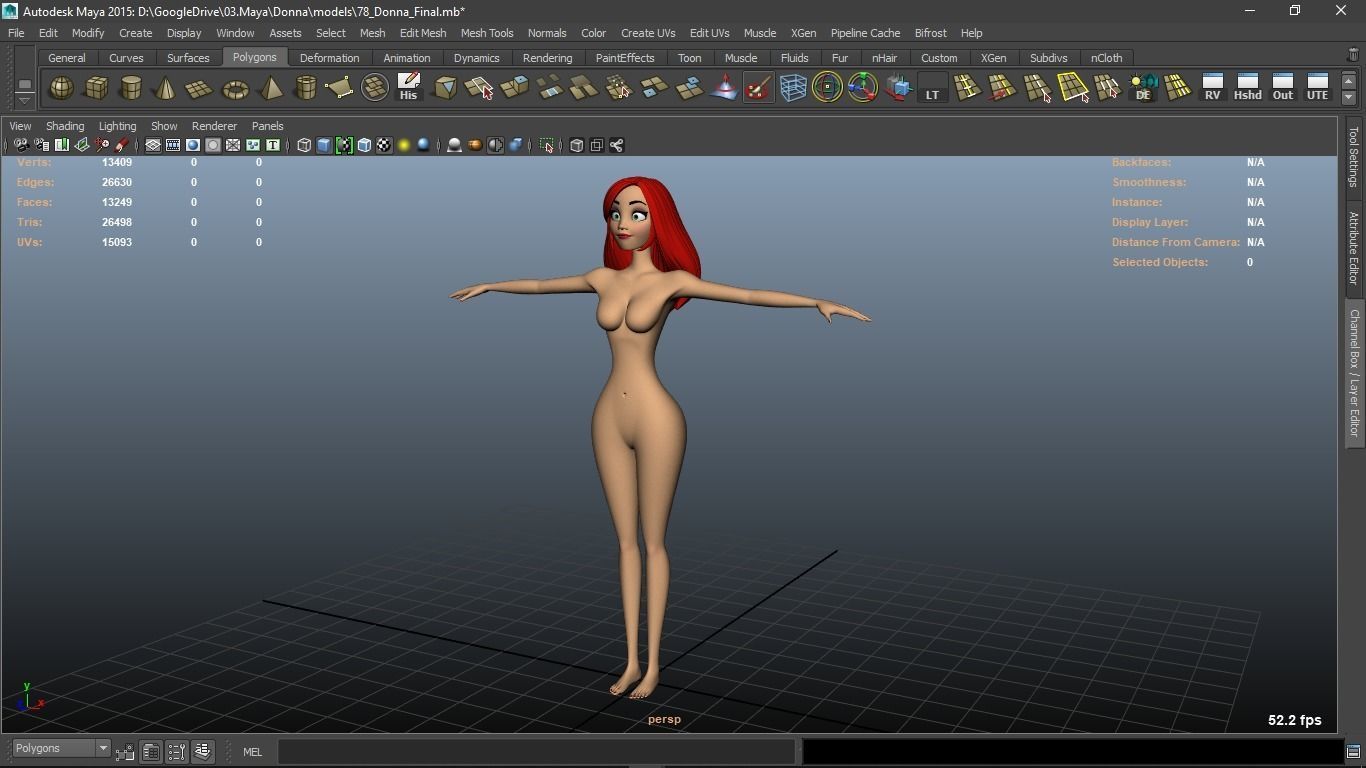Viewport: 1366px width, 768px height.
Task: Click the shelf tab selector button at left
Action: click(x=24, y=84)
